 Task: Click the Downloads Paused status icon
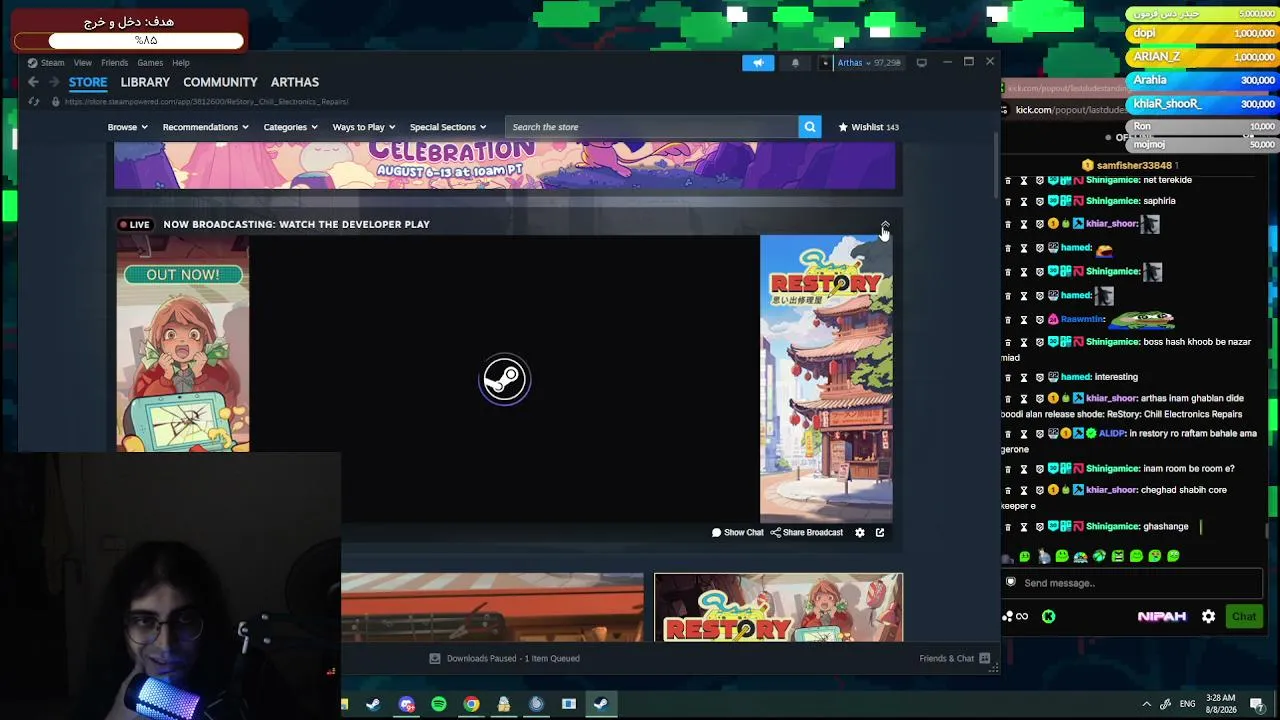point(435,658)
